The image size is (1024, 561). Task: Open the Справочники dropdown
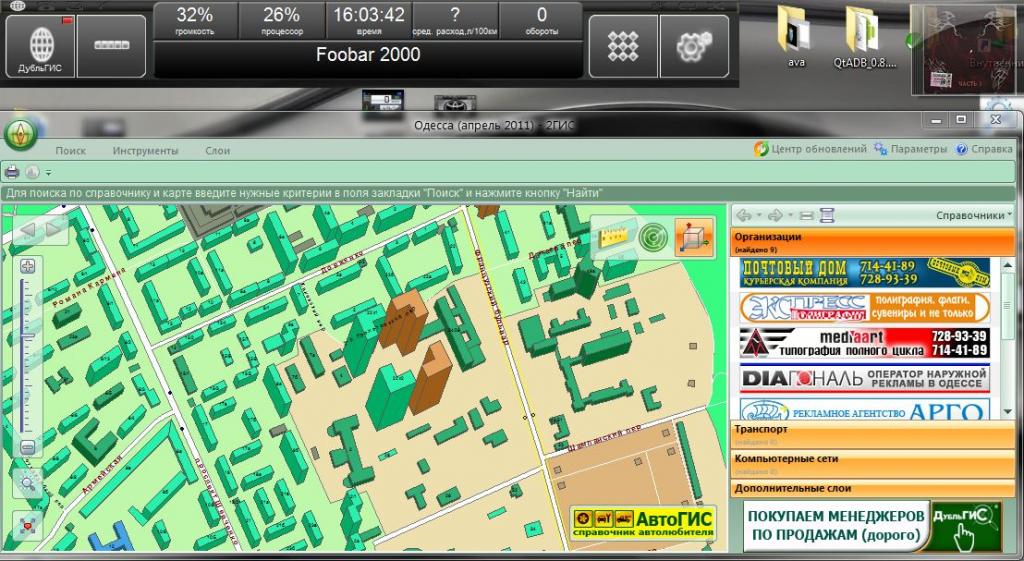tap(974, 215)
